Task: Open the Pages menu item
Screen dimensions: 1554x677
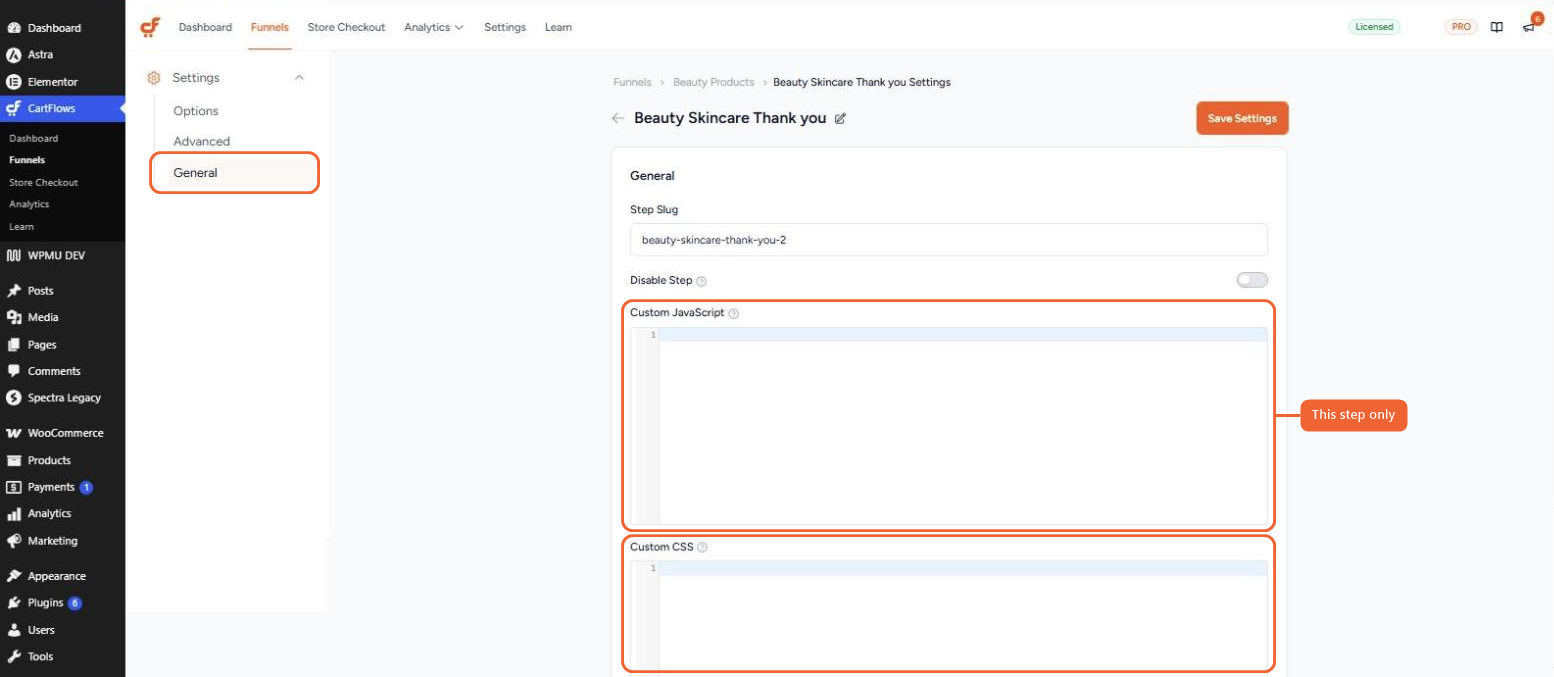Action: tap(62, 344)
